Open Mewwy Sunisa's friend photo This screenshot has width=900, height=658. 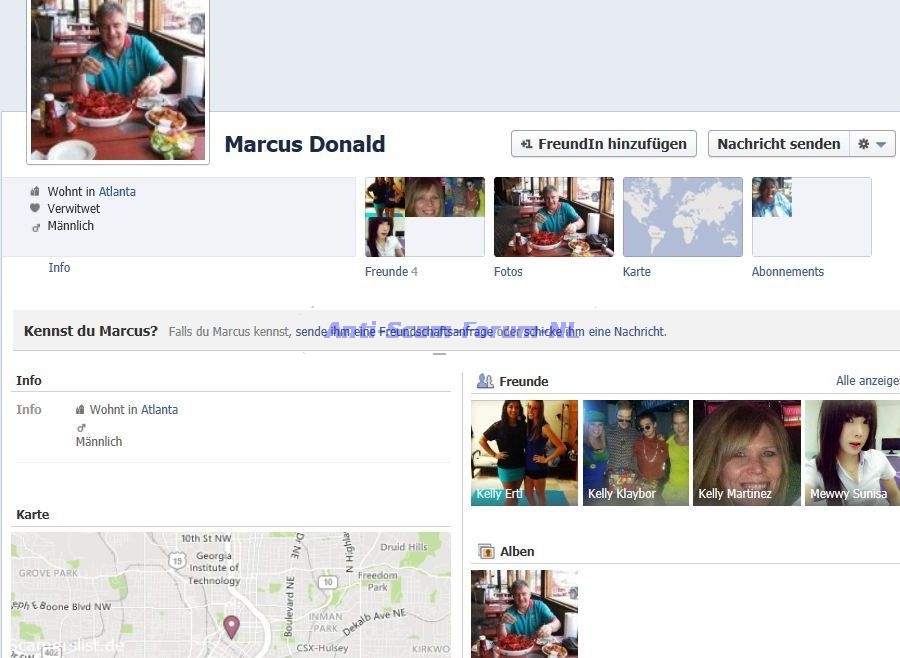coord(852,452)
